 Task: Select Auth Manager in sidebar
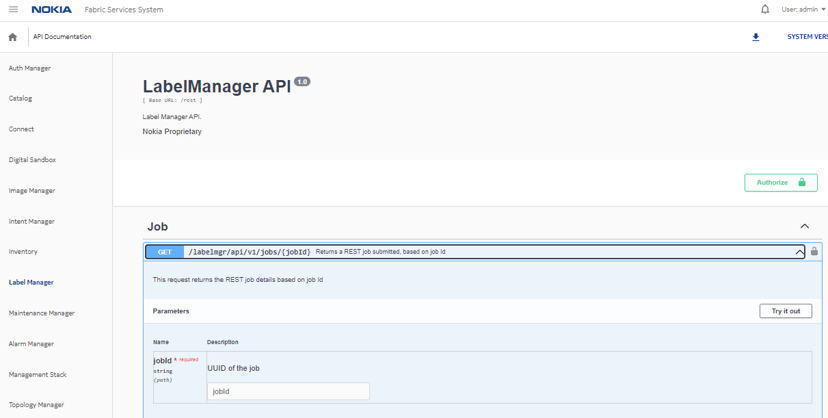pos(30,68)
